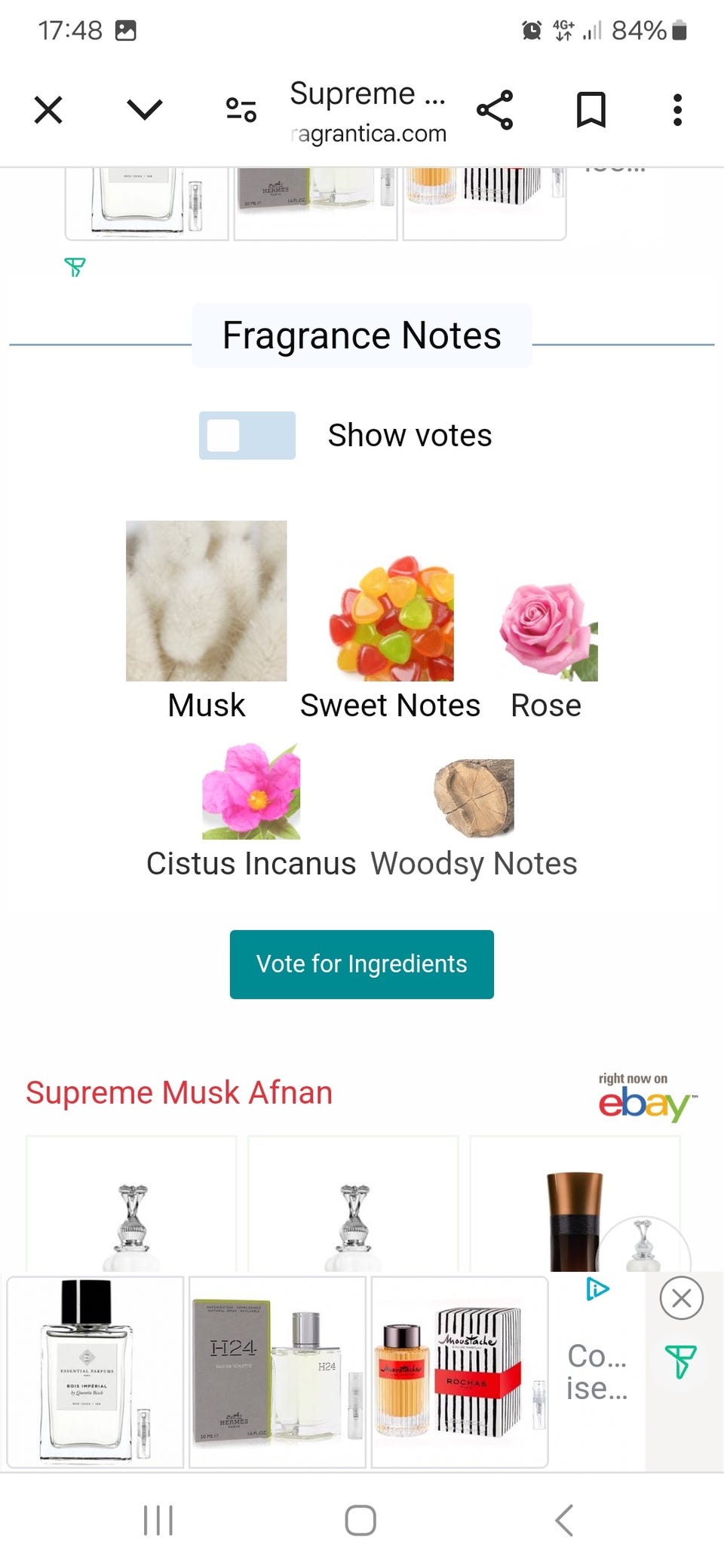Open the Supreme Musk Afnan link
Viewport: 724px width, 1568px height.
pos(179,1092)
